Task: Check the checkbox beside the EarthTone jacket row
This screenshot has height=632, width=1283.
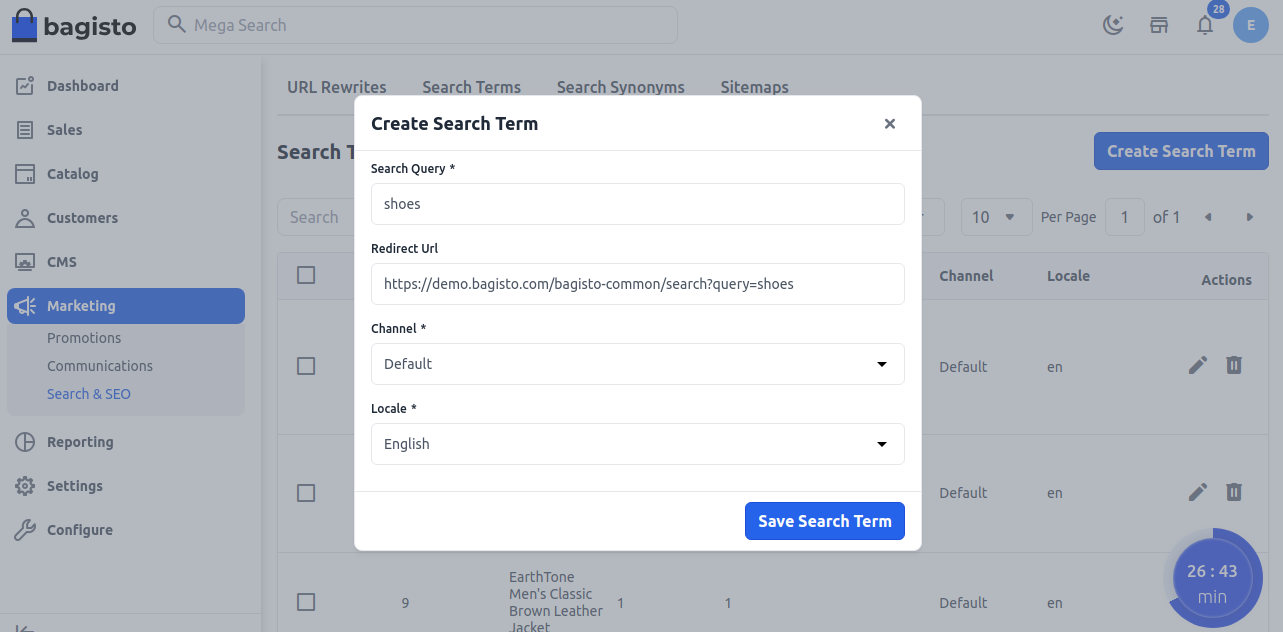Action: 306,602
